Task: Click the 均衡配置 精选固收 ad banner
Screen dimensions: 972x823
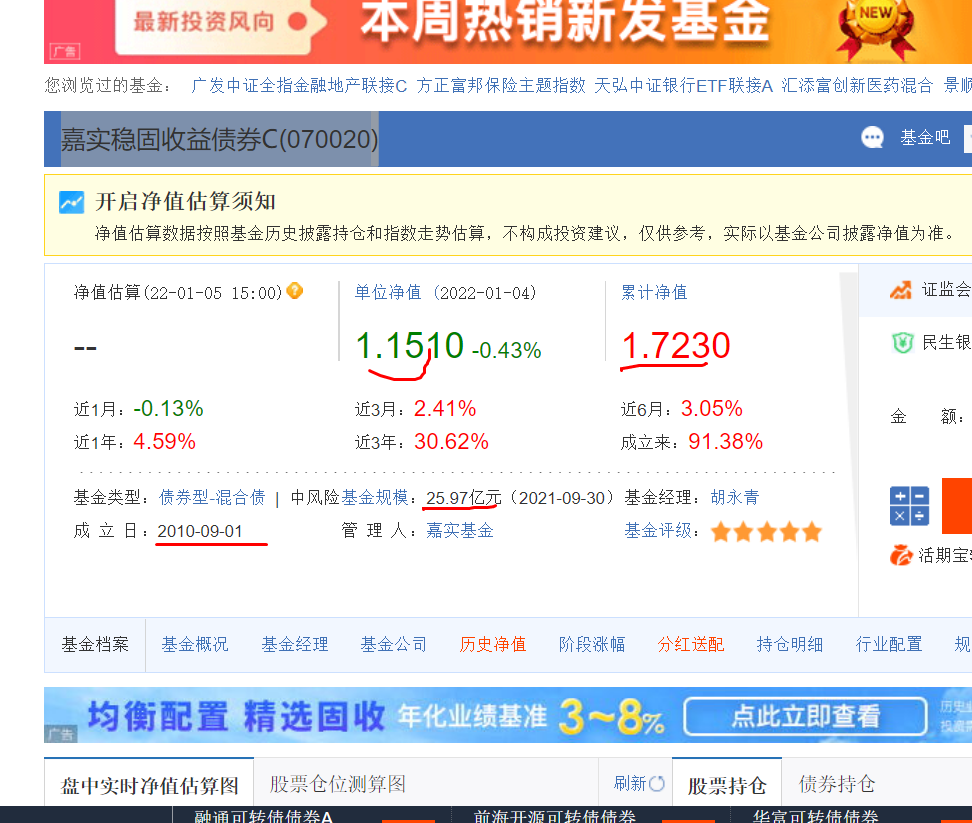Action: (508, 715)
